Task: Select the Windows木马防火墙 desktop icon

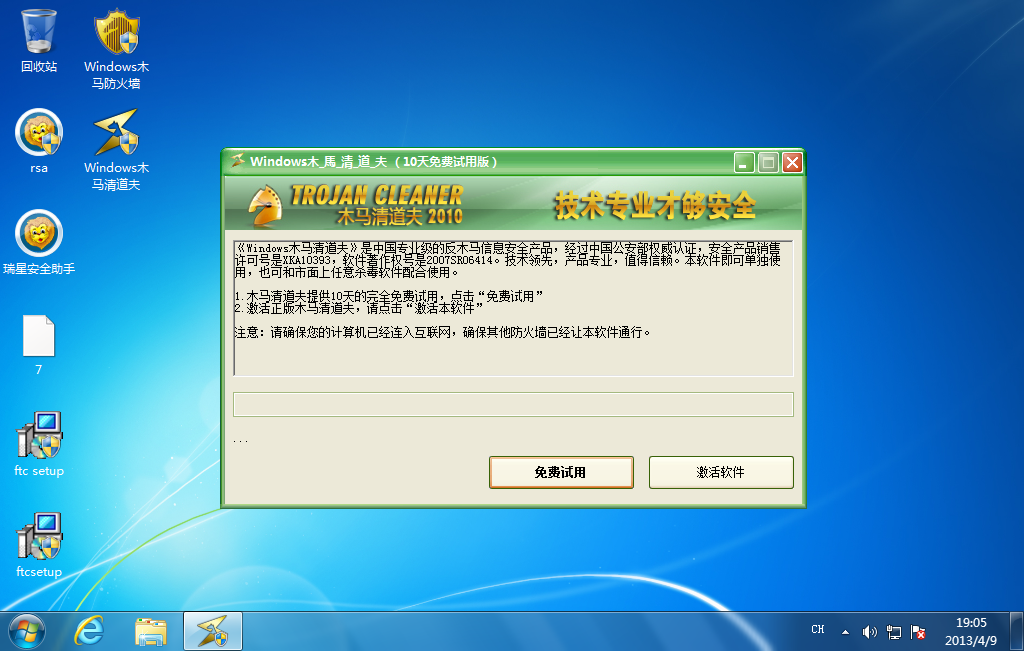Action: 116,49
